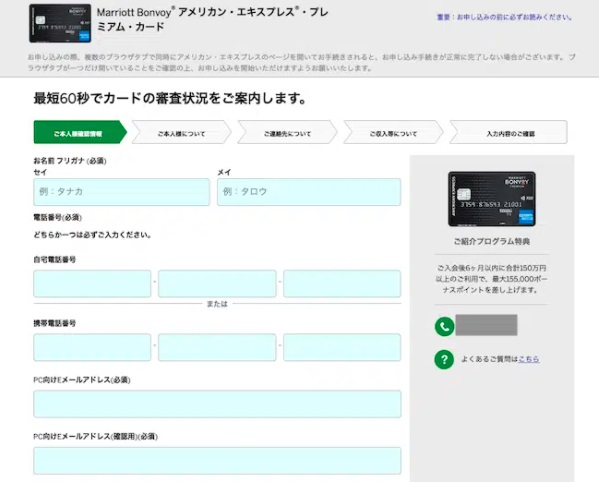
Task: Click the last 自宅電話番号 box
Action: tap(342, 284)
